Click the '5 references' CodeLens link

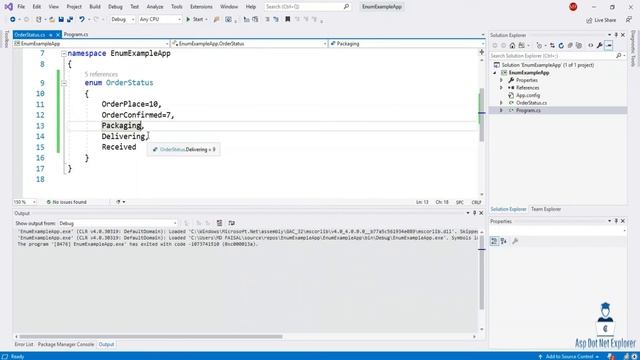(101, 74)
